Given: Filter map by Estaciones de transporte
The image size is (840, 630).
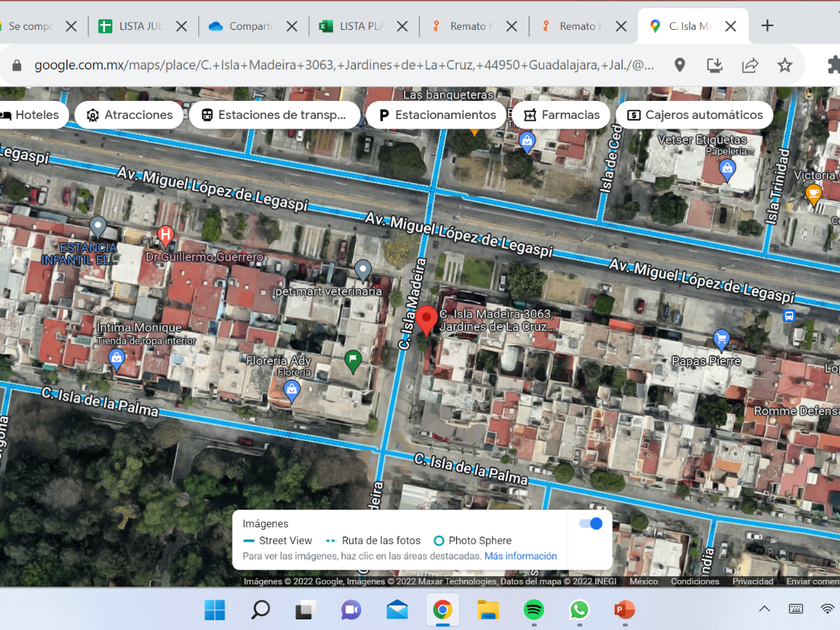Looking at the screenshot, I should pyautogui.click(x=274, y=115).
